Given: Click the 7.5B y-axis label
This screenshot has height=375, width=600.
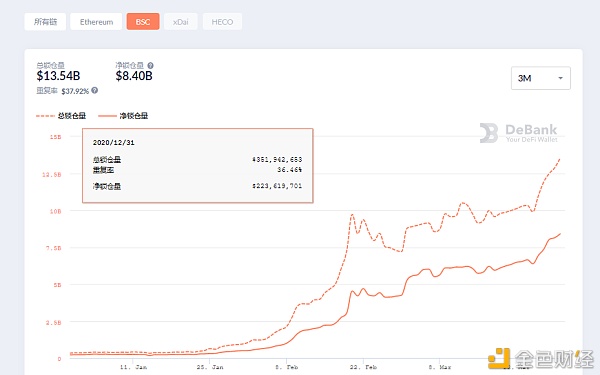Looking at the screenshot, I should pyautogui.click(x=54, y=248).
